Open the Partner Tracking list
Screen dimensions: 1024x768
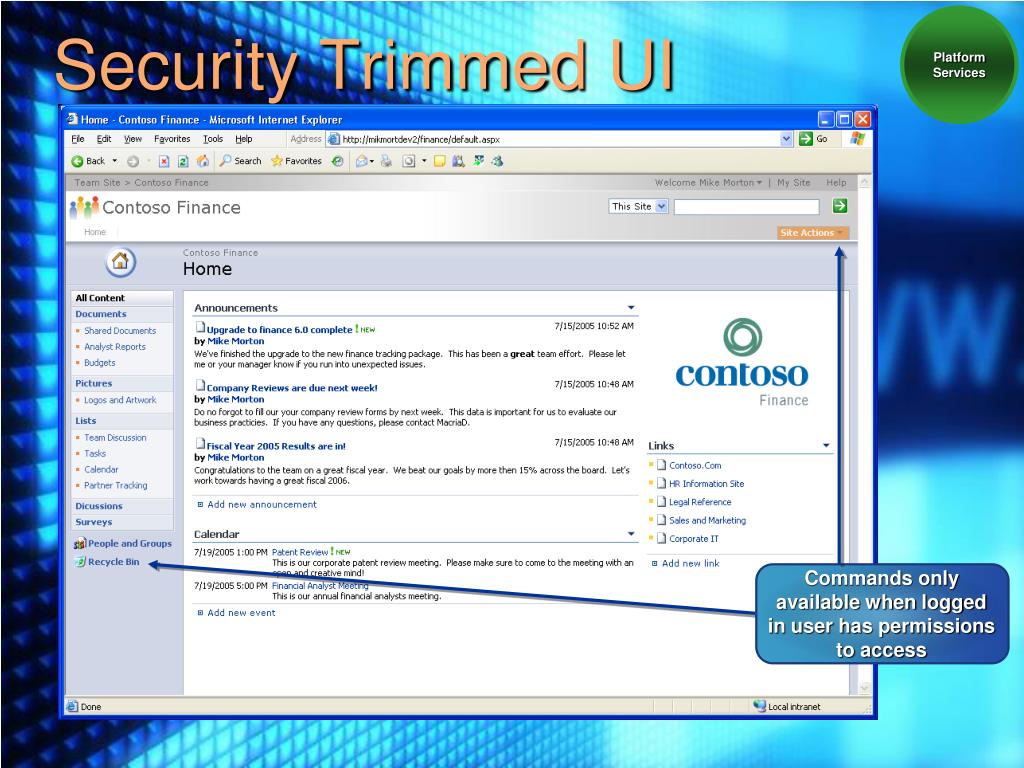116,485
